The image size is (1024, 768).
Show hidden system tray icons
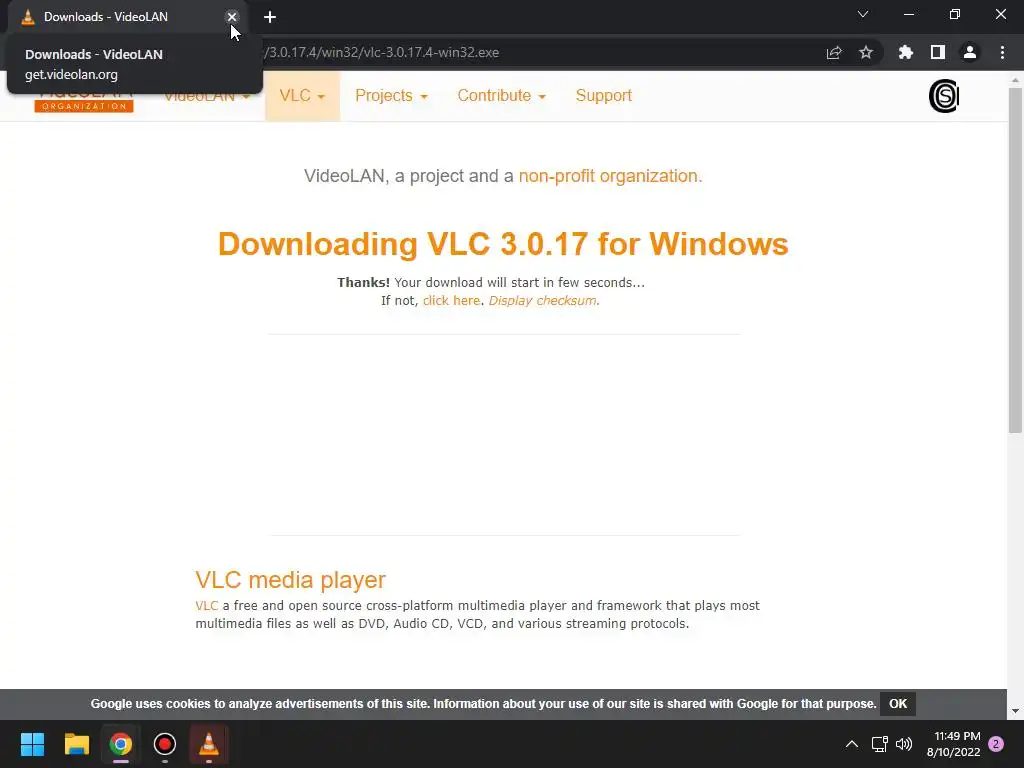click(x=852, y=744)
